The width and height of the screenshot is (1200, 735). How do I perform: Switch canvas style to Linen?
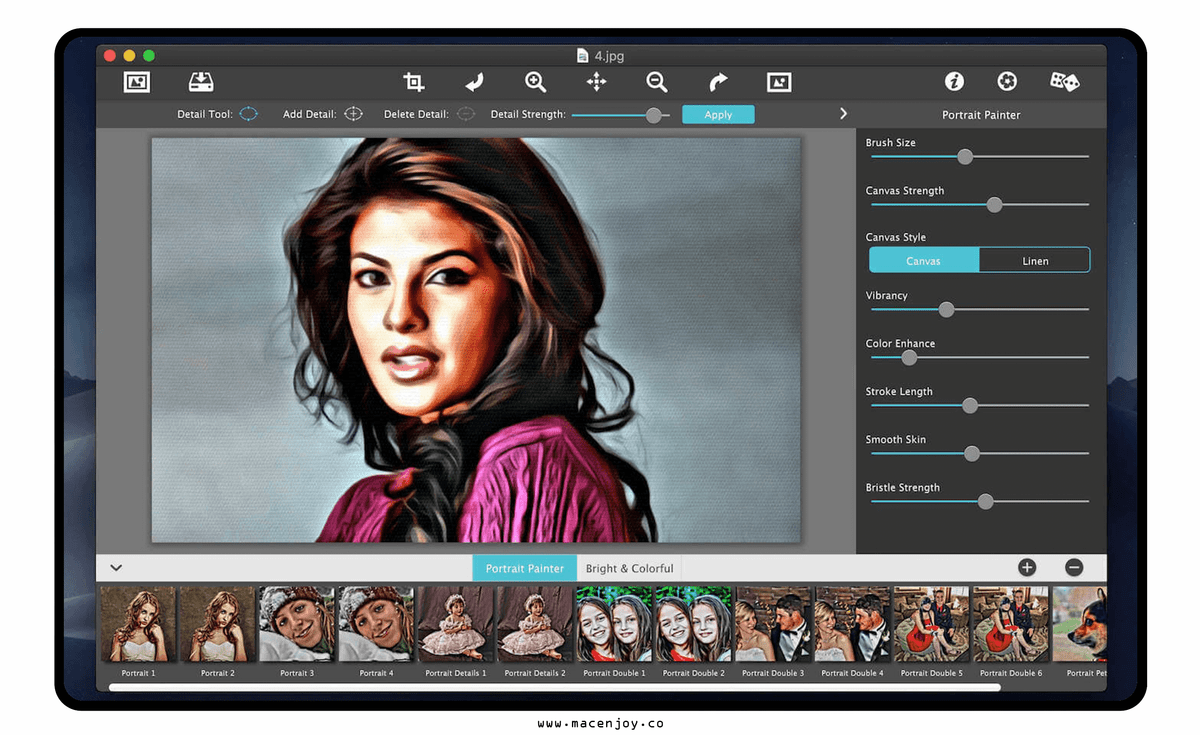[1035, 261]
